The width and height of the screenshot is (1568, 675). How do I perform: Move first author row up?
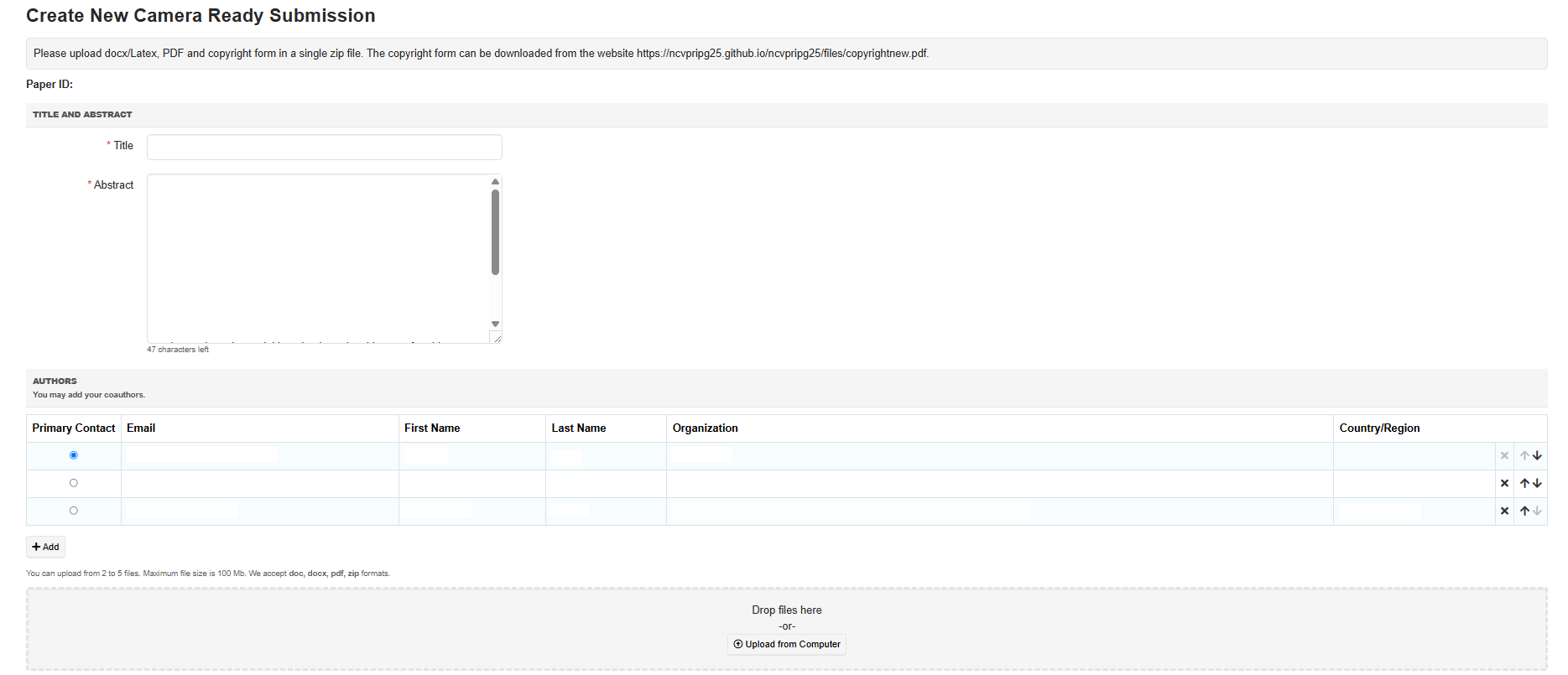point(1524,456)
